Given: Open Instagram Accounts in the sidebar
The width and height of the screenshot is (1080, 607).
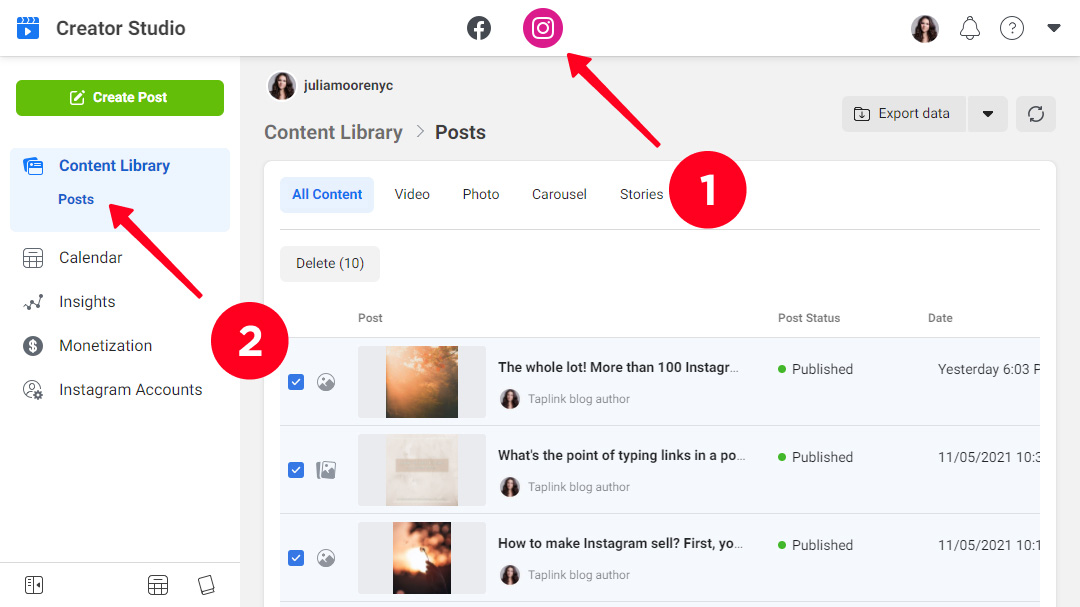Looking at the screenshot, I should pos(130,390).
